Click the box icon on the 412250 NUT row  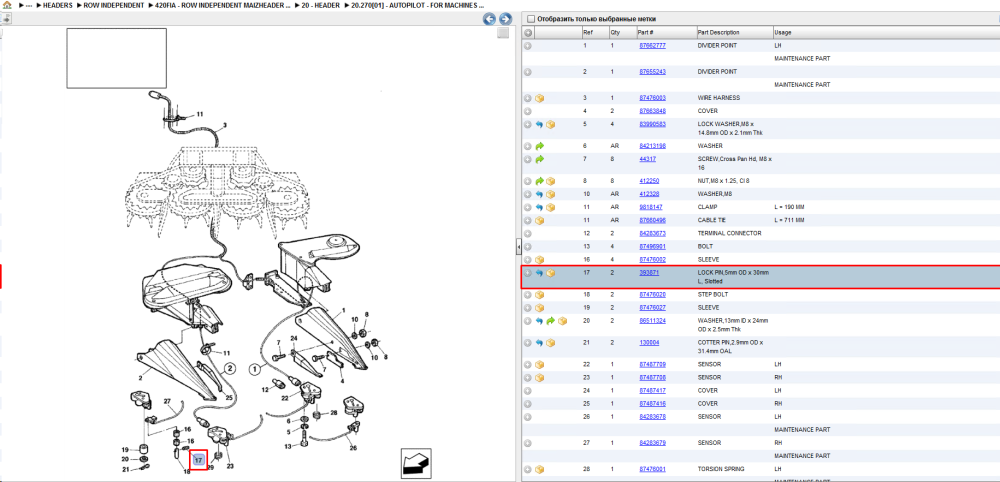coord(550,181)
